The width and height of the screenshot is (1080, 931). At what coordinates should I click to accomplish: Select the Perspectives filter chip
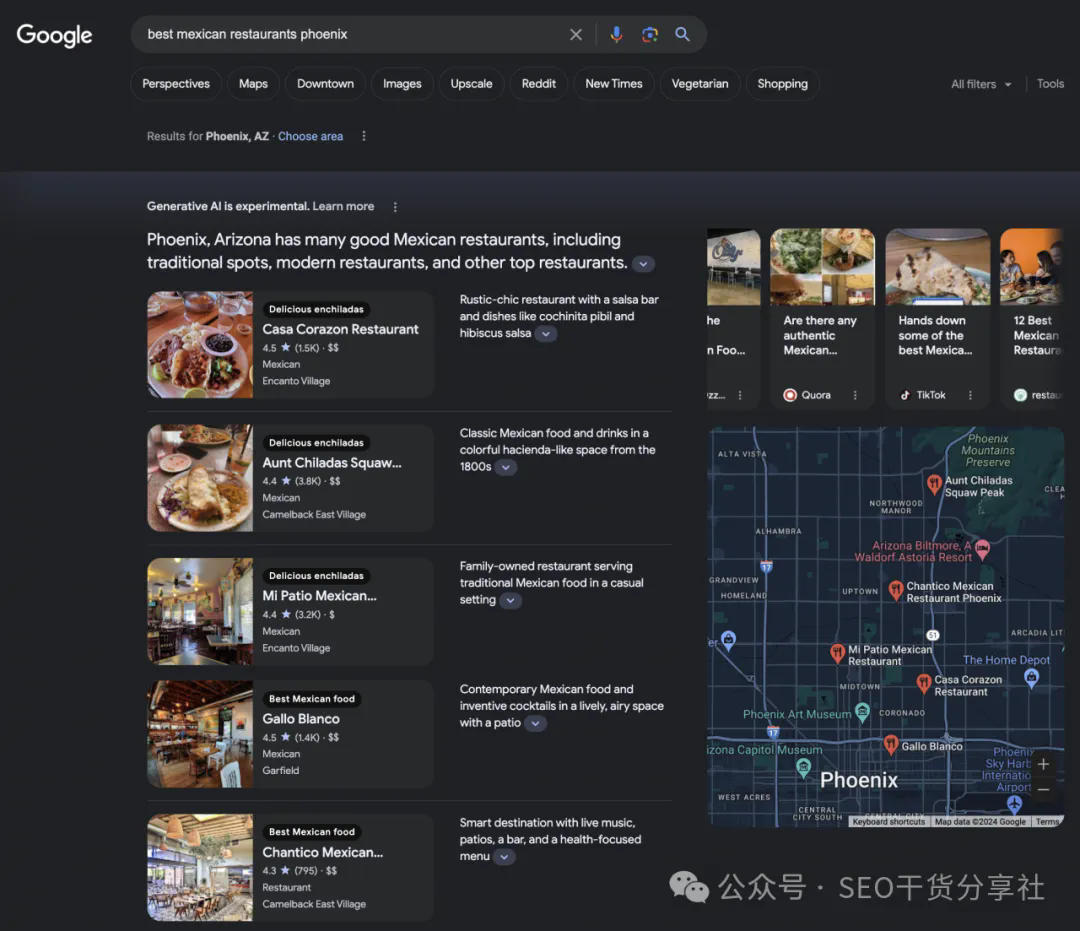(176, 84)
